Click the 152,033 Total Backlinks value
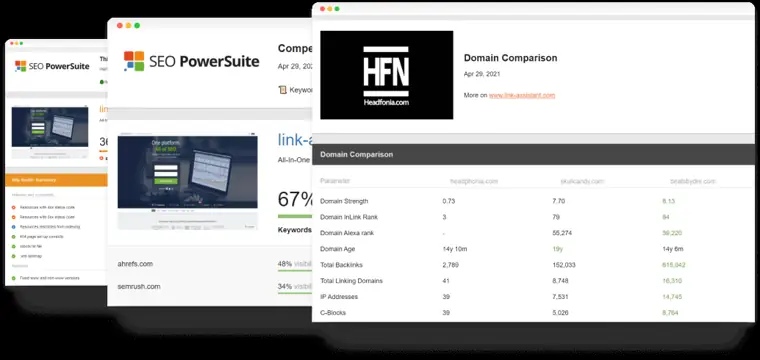The height and width of the screenshot is (360, 760). point(564,265)
